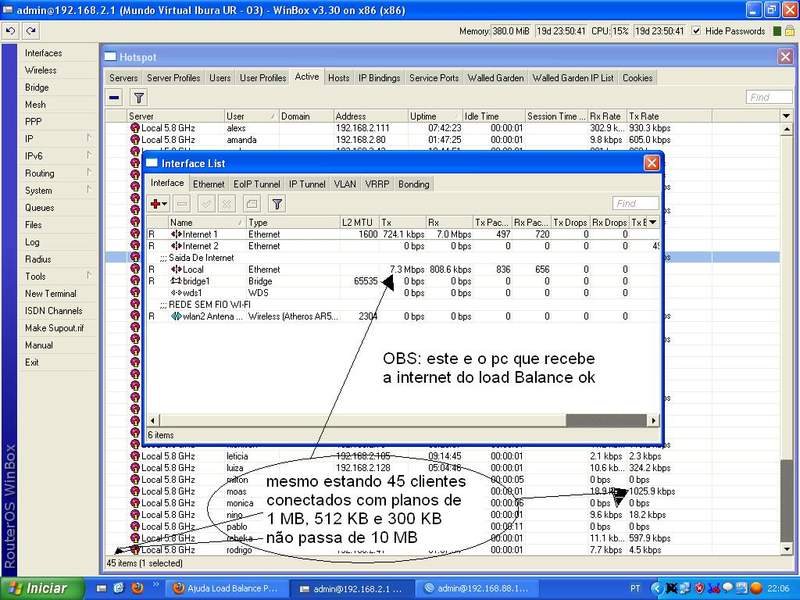
Task: Click the Interface List disable X icon
Action: point(227,204)
